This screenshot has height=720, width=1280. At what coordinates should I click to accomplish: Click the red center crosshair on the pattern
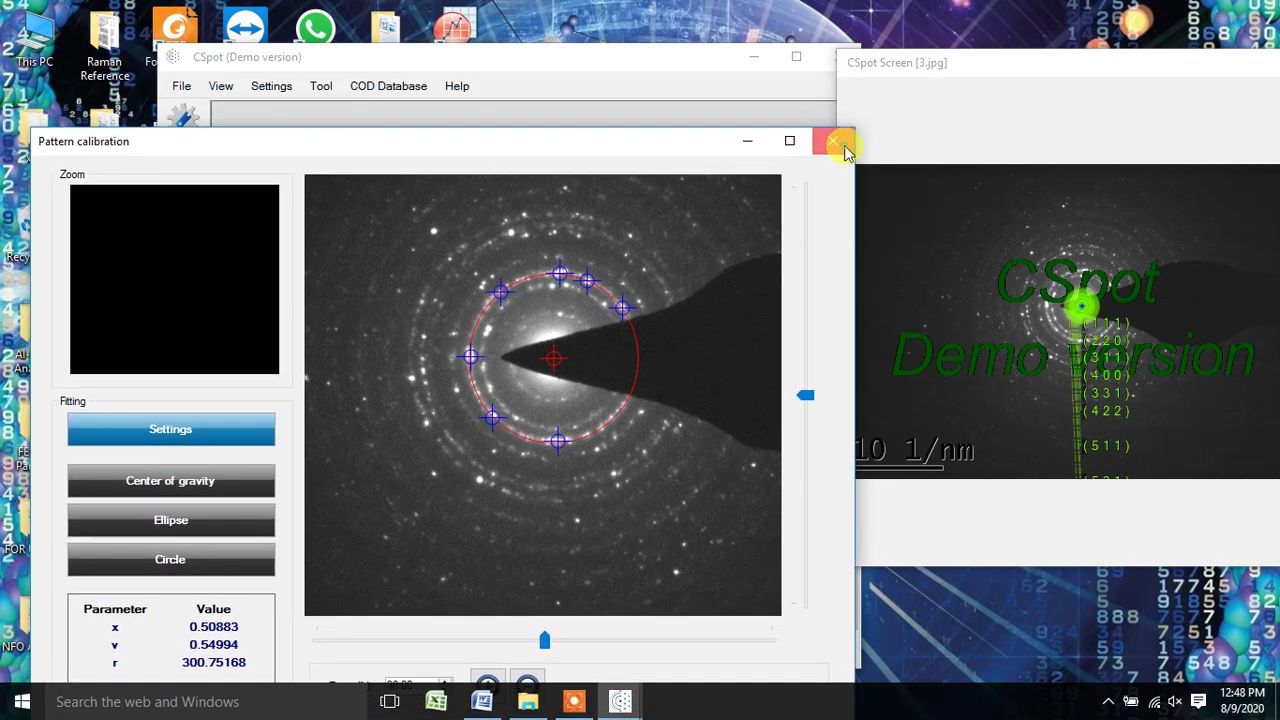point(554,358)
